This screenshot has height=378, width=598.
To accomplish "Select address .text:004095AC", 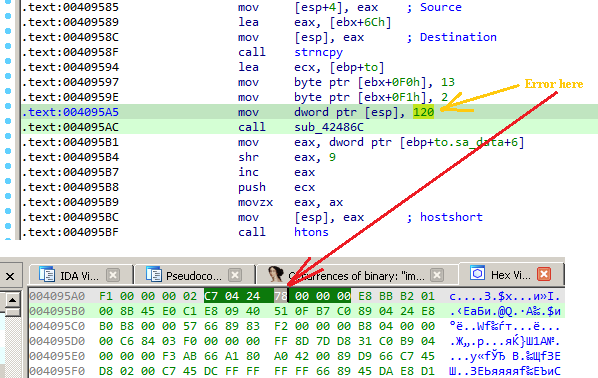I will (70, 127).
